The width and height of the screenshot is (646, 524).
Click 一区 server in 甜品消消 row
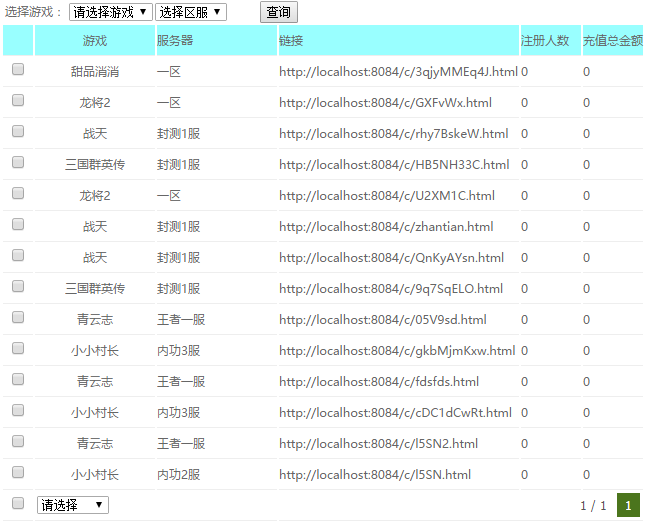coord(169,72)
